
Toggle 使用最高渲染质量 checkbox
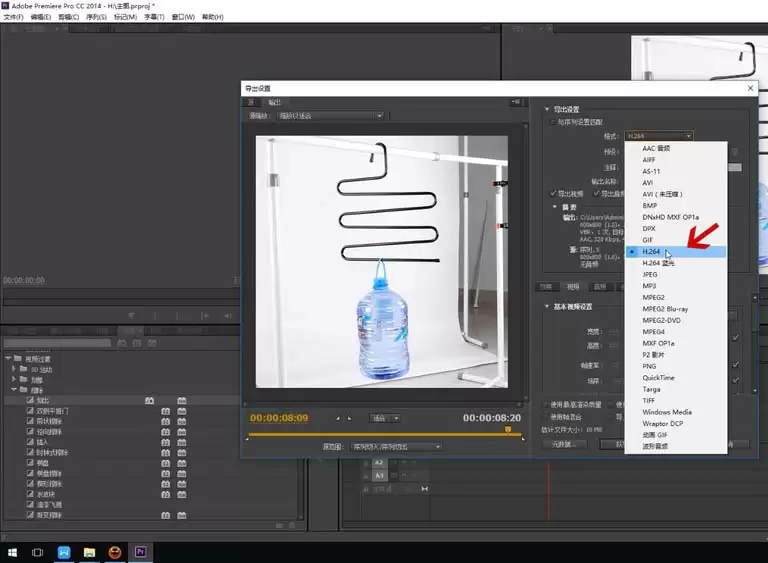click(546, 404)
